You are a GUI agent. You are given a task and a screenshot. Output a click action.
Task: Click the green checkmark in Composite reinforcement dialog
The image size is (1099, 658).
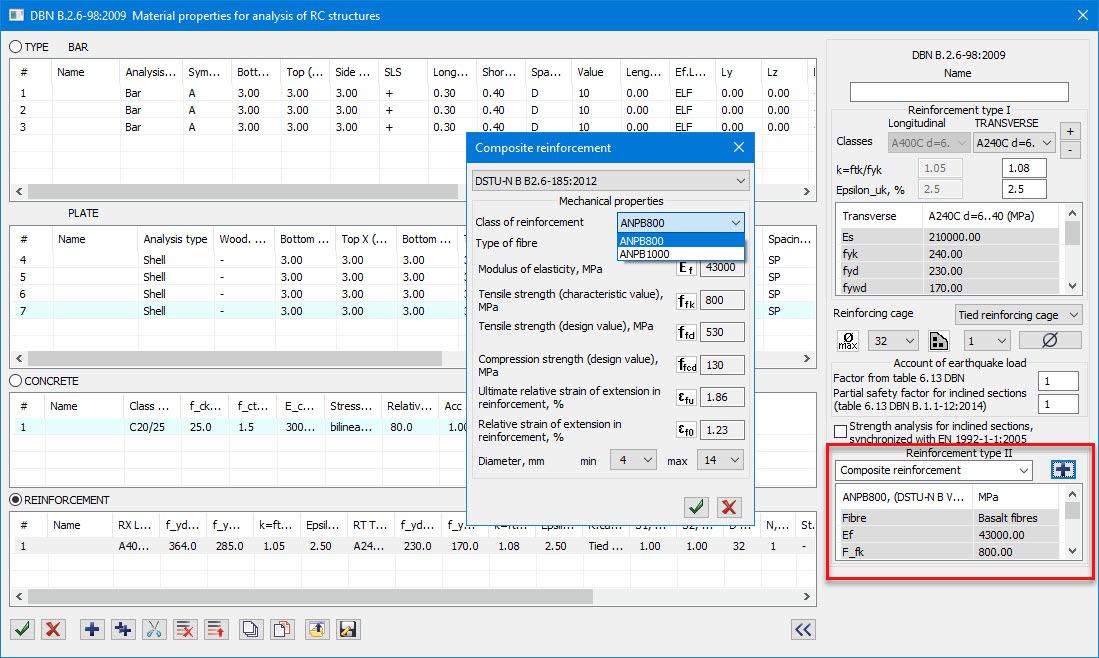pyautogui.click(x=696, y=507)
